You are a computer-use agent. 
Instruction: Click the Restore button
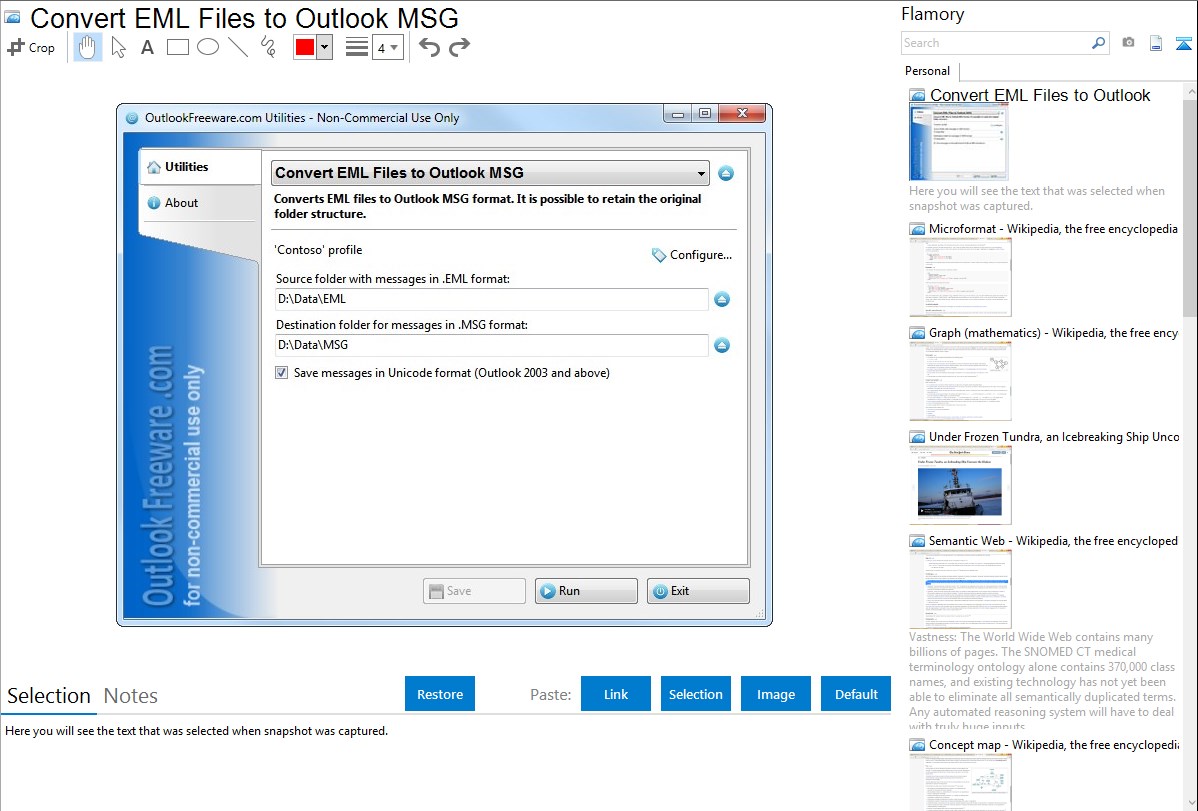pos(440,694)
